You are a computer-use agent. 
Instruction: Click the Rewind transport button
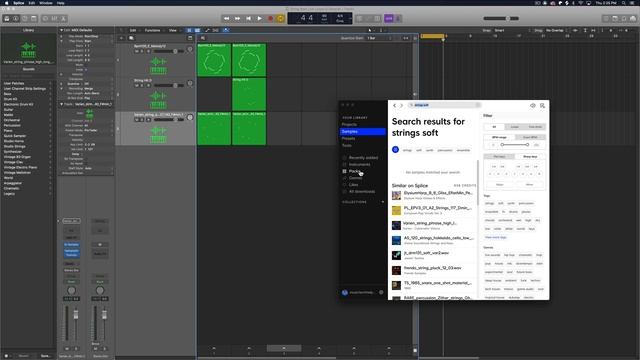coord(227,18)
